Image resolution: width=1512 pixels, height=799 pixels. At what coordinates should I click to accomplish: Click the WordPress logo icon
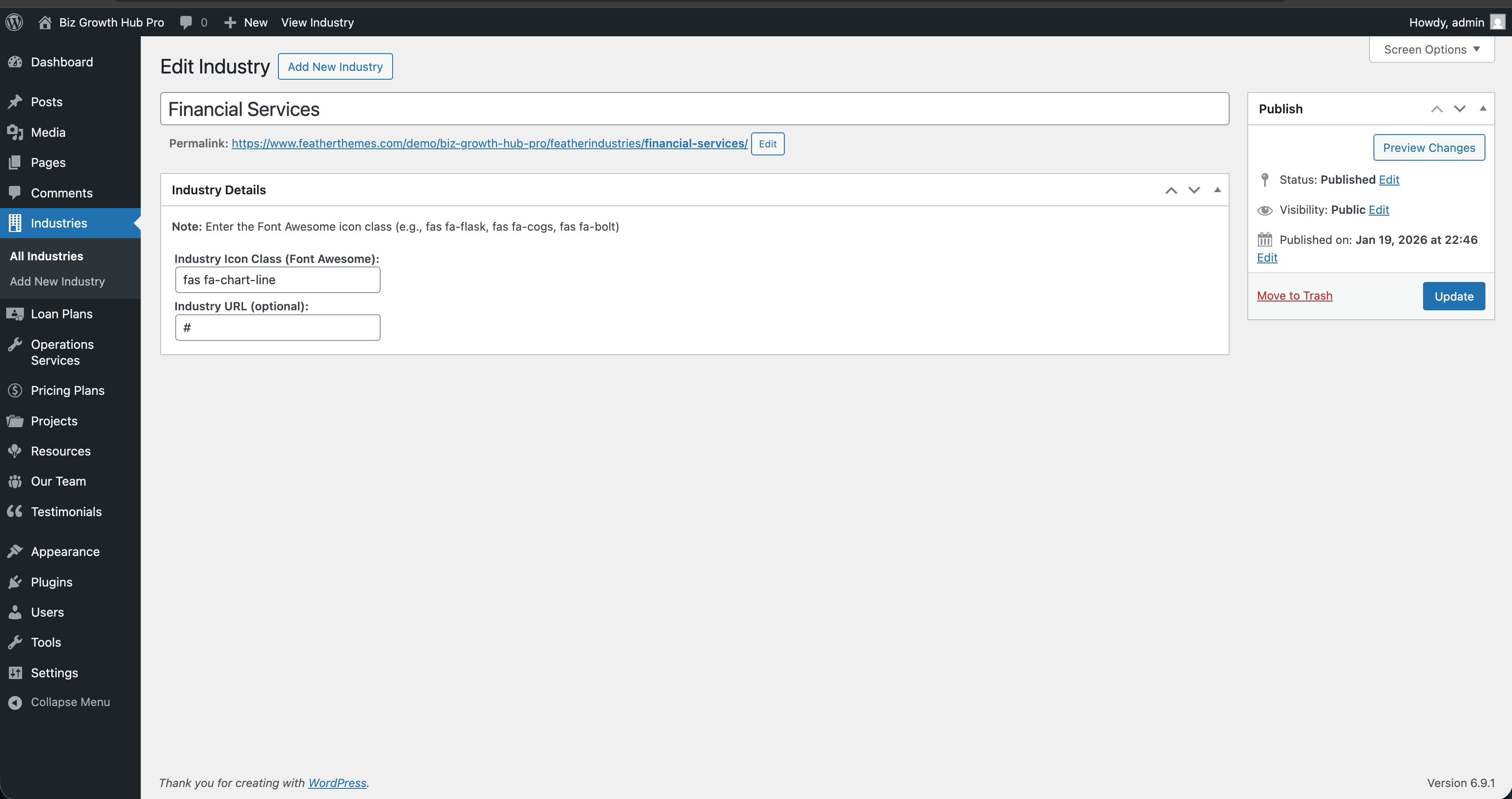tap(14, 22)
